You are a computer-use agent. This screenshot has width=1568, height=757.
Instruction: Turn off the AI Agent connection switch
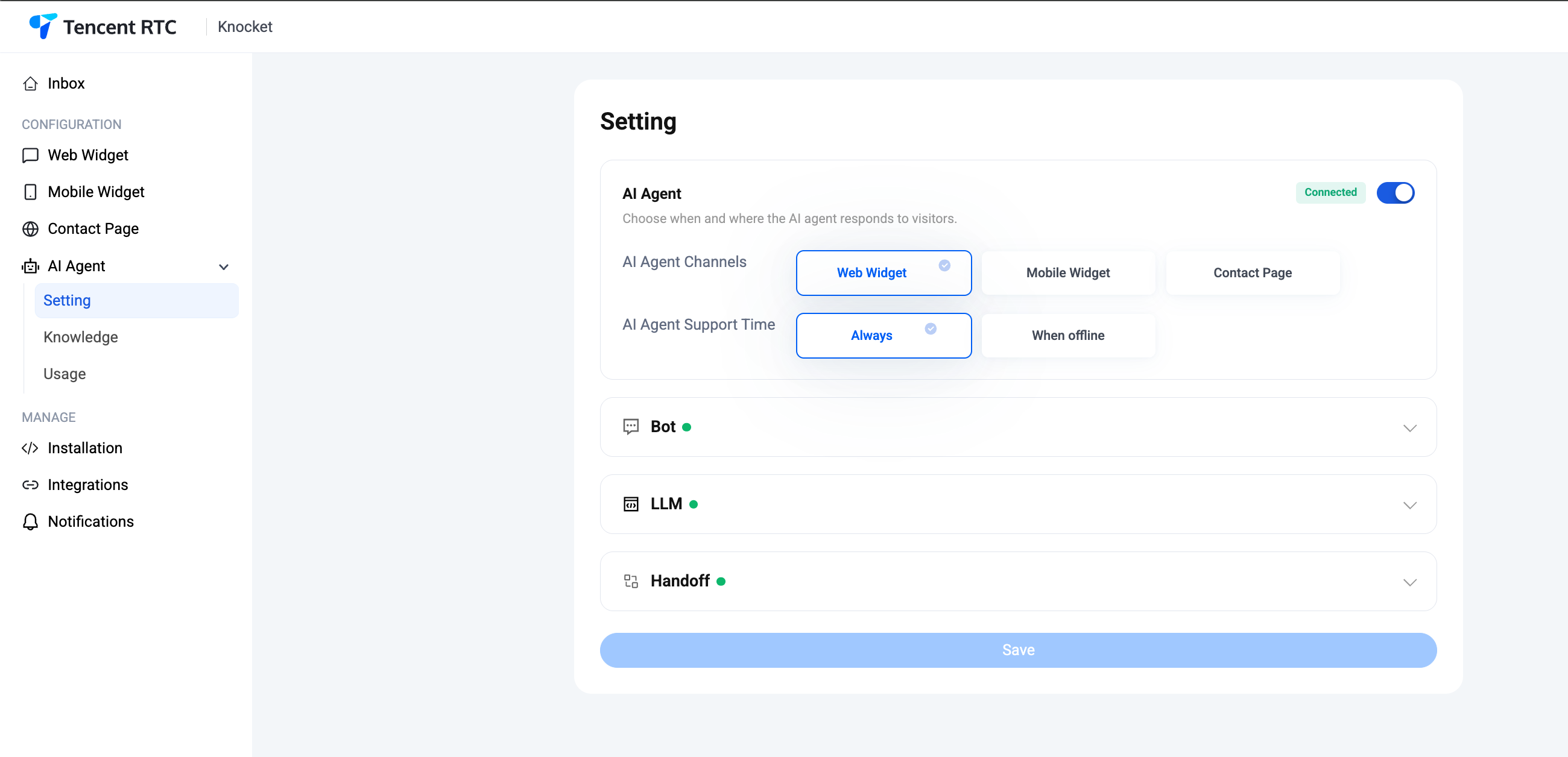click(x=1395, y=193)
